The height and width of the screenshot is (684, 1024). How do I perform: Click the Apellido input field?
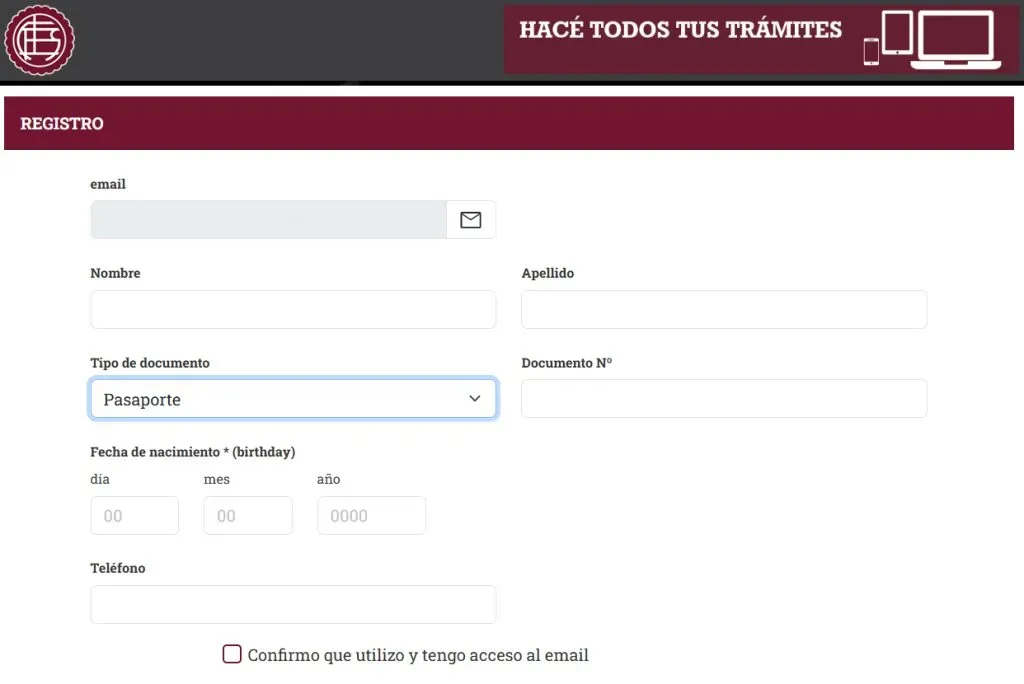click(723, 309)
